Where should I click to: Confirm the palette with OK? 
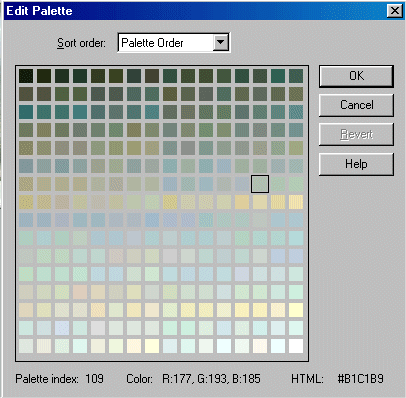(x=356, y=76)
